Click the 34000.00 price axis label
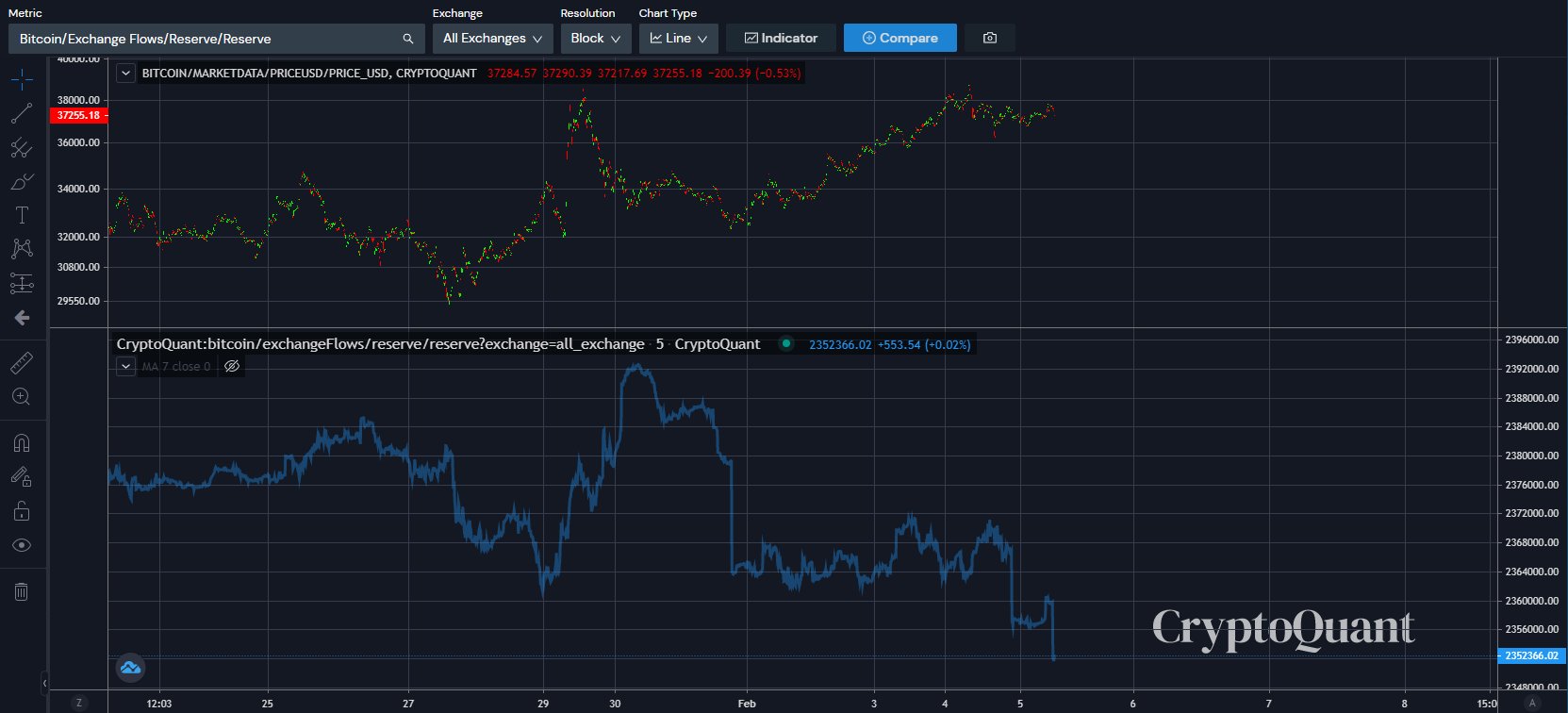1568x713 pixels. click(78, 189)
